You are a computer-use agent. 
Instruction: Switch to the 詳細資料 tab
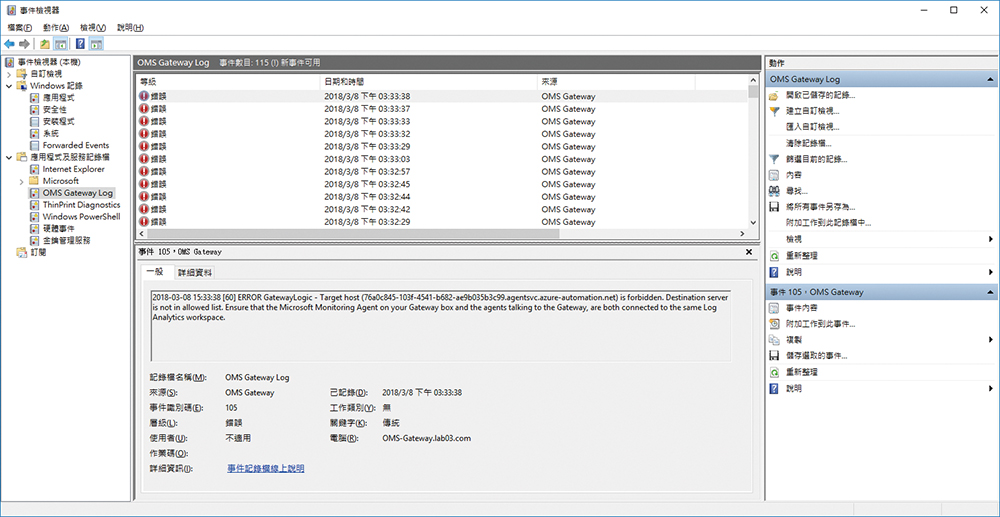tap(195, 272)
